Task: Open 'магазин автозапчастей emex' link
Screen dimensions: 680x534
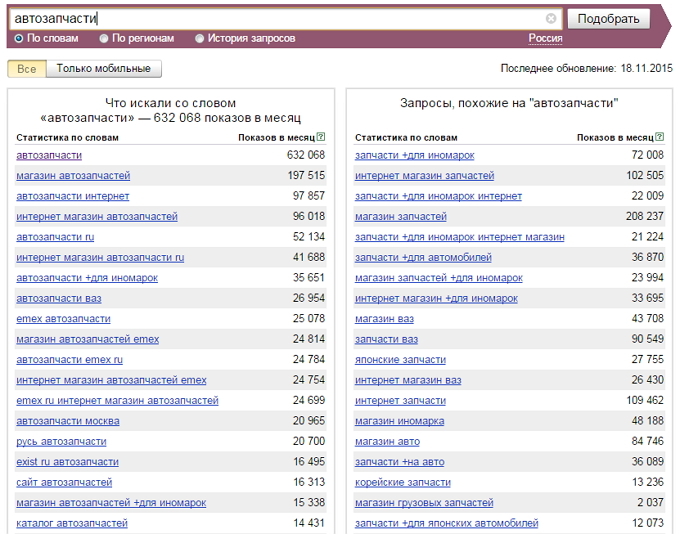Action: tap(88, 339)
